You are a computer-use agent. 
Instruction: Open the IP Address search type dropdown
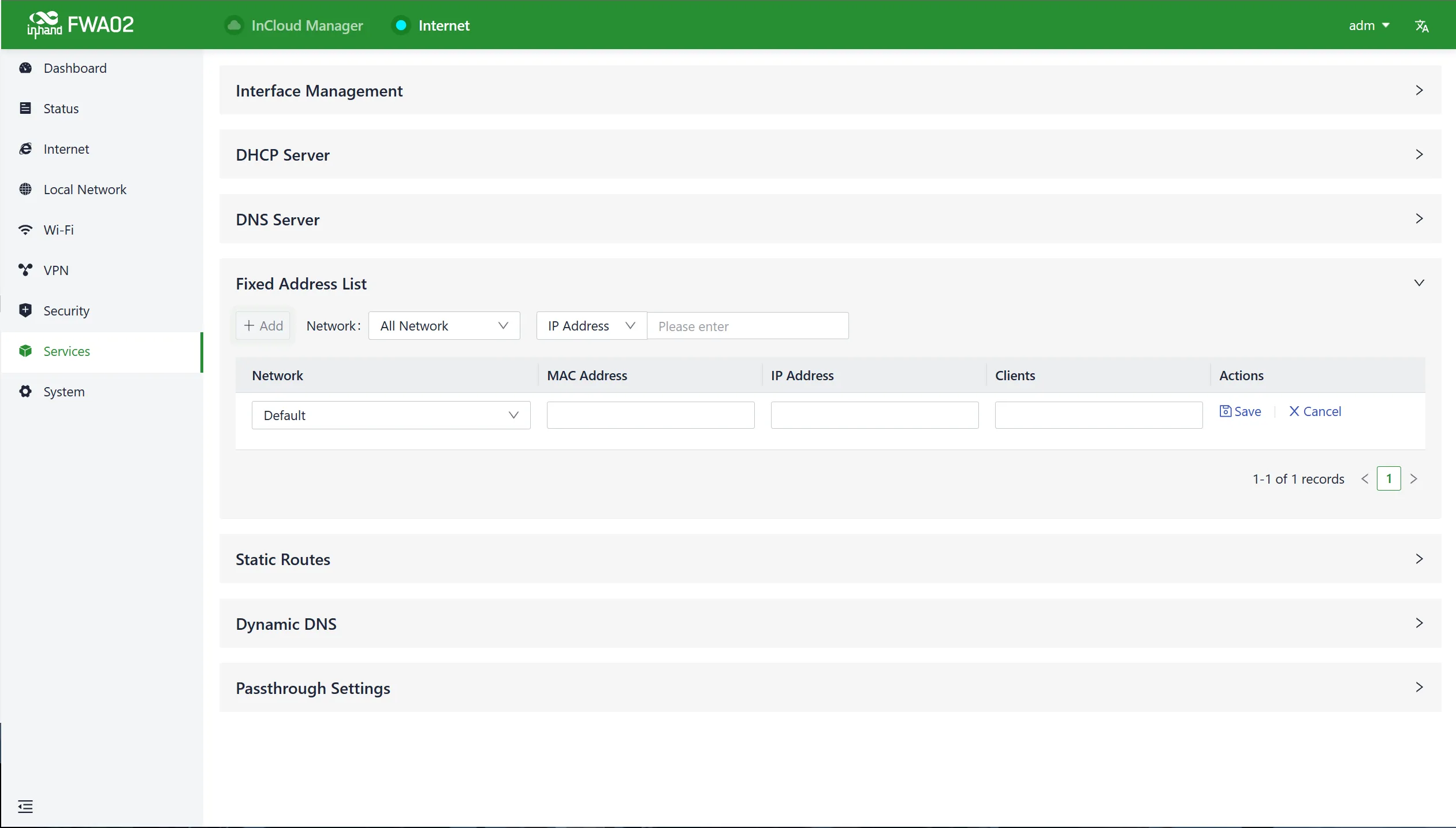(x=591, y=326)
